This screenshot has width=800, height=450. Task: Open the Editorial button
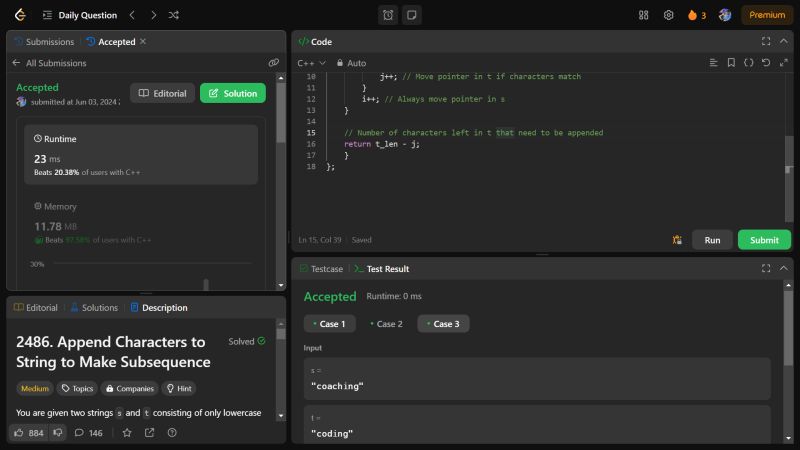coord(162,93)
